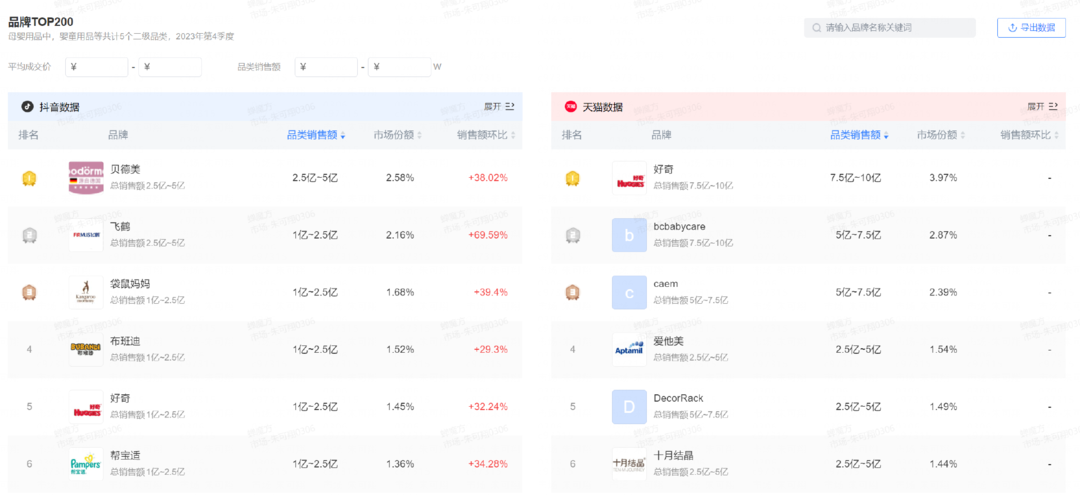
Task: Open the Tmall Huggies brand logo
Action: click(x=629, y=178)
